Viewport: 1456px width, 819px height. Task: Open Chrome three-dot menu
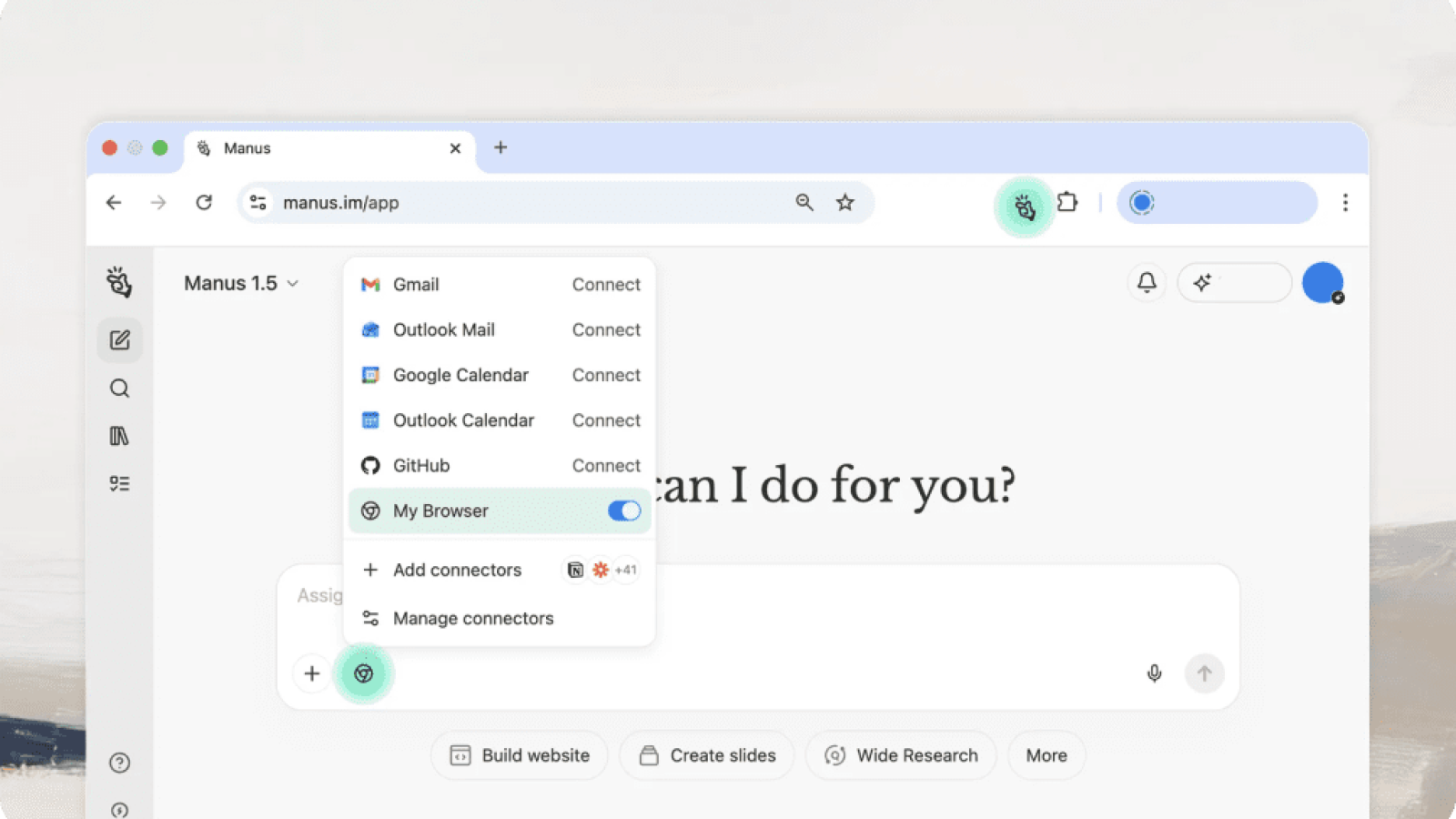tap(1344, 203)
